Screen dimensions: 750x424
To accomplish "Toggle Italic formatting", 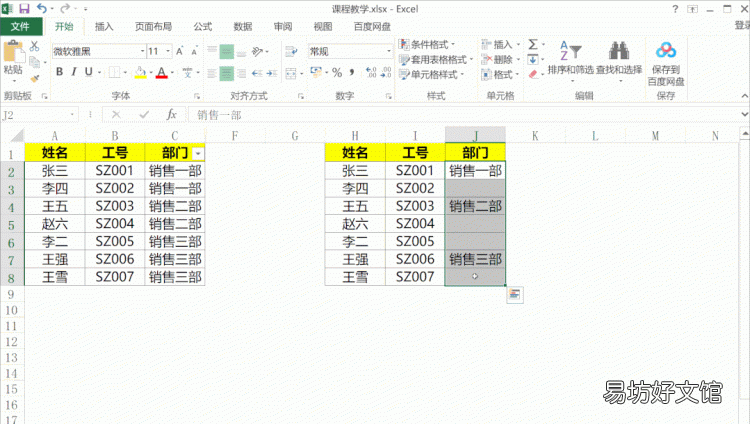I will coord(74,72).
